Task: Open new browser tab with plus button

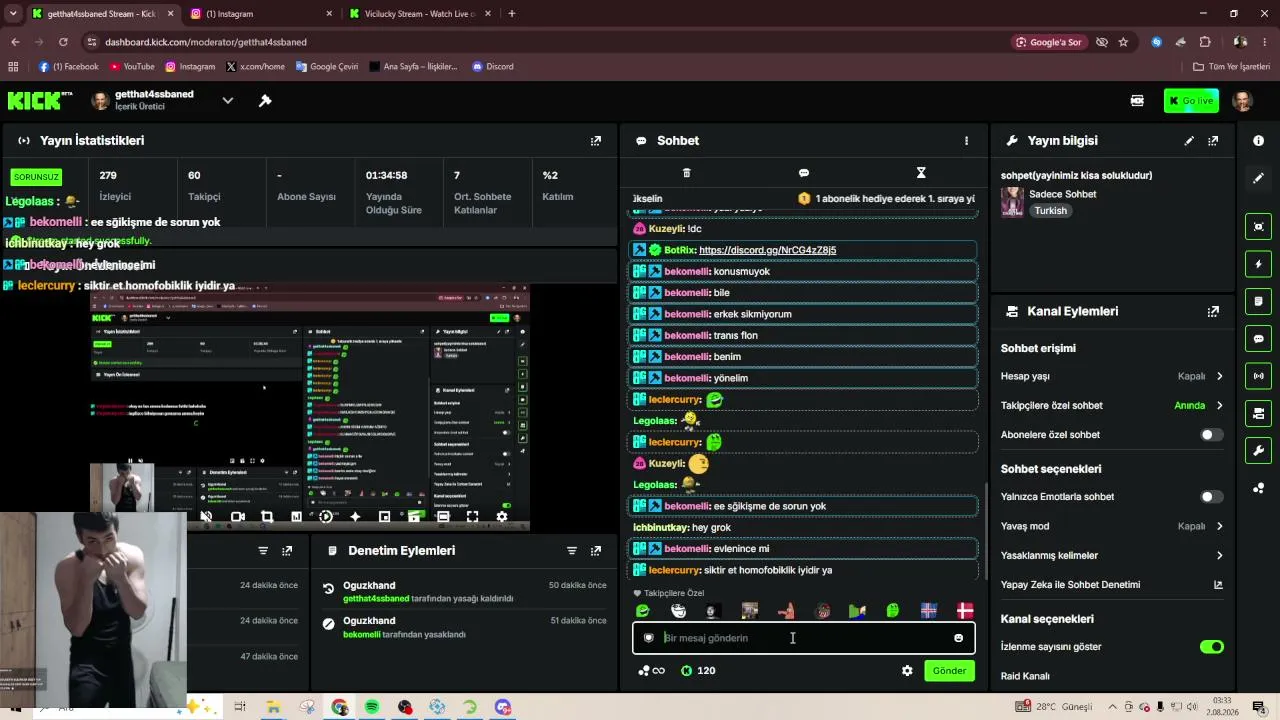Action: click(512, 14)
